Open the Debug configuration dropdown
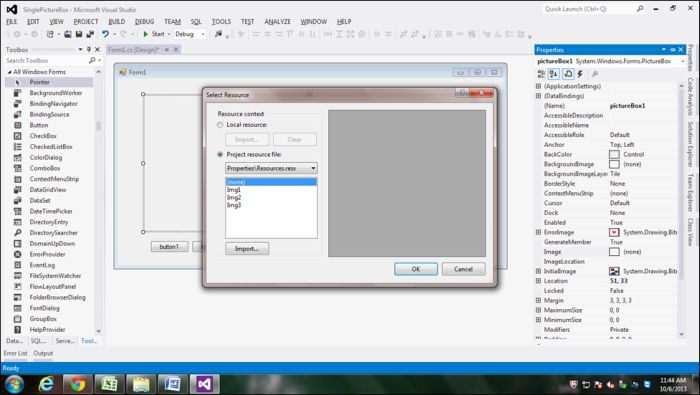Viewport: 700px width, 395px height. click(190, 34)
